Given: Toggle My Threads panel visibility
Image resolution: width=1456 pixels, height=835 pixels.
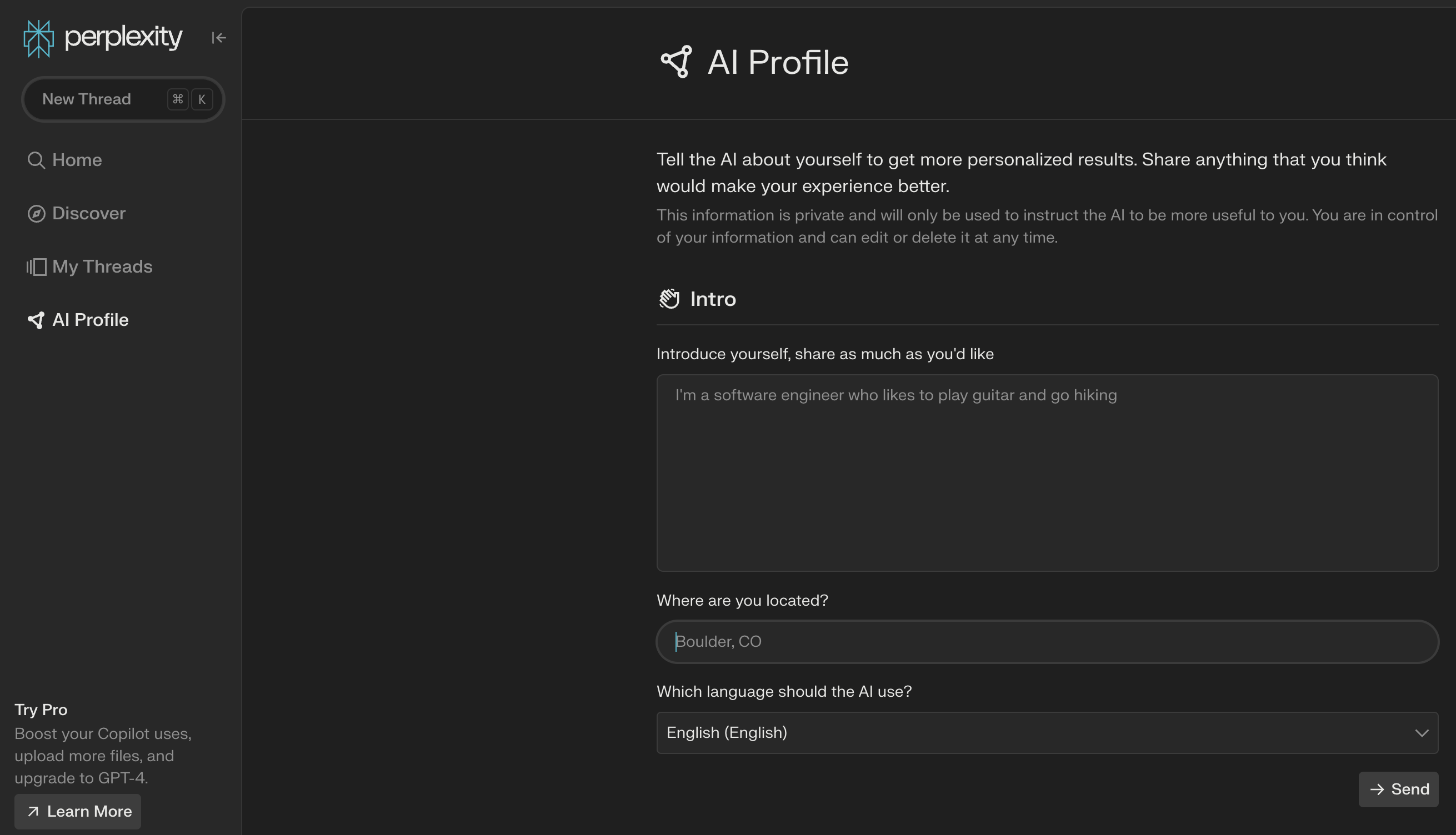Looking at the screenshot, I should tap(102, 265).
